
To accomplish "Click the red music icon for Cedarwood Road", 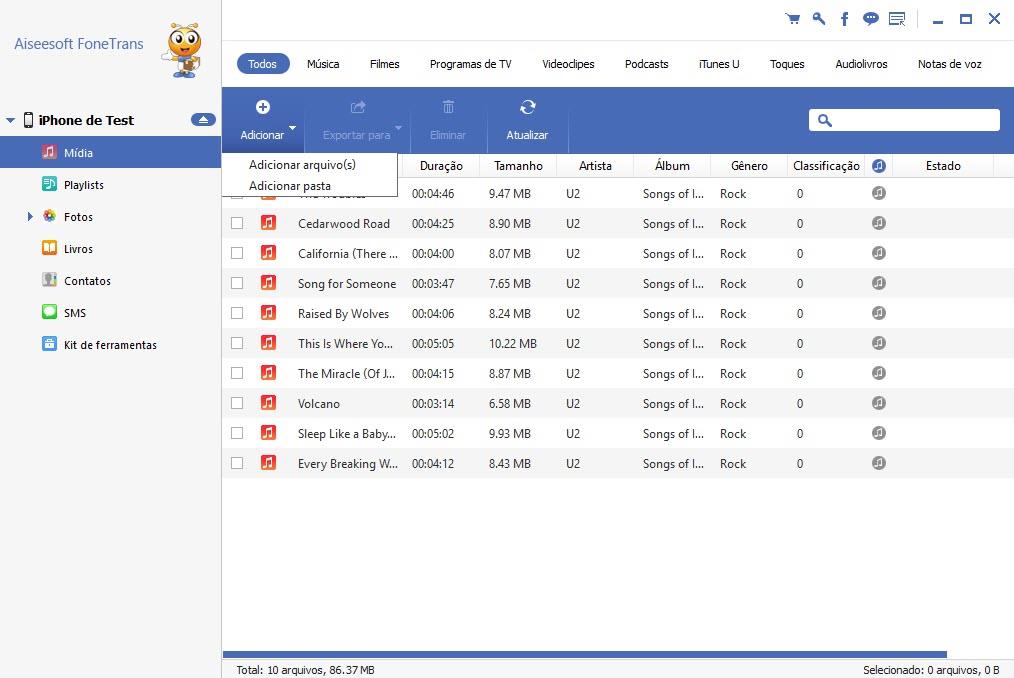I will coord(268,223).
